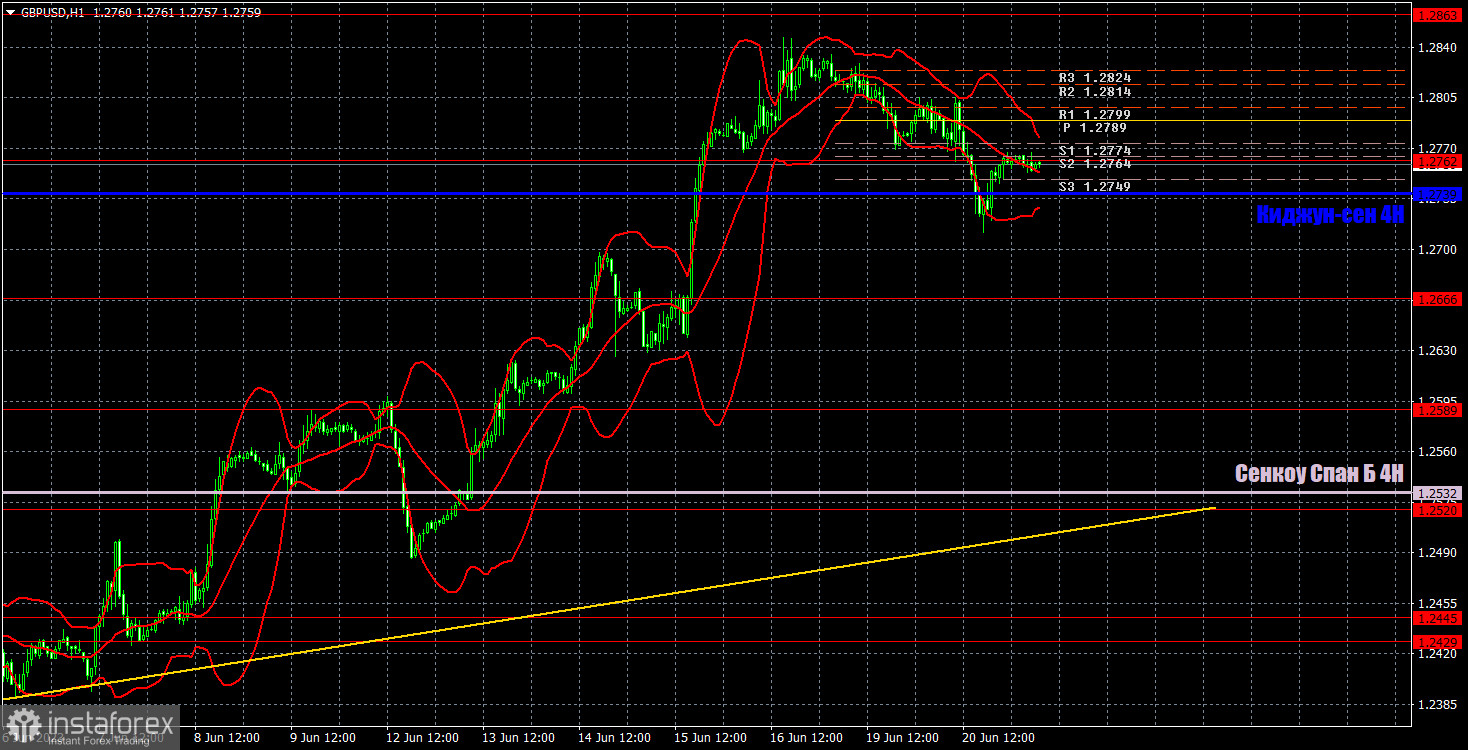Click the 1.2630 price axis value
This screenshot has height=750, width=1468.
[1435, 351]
